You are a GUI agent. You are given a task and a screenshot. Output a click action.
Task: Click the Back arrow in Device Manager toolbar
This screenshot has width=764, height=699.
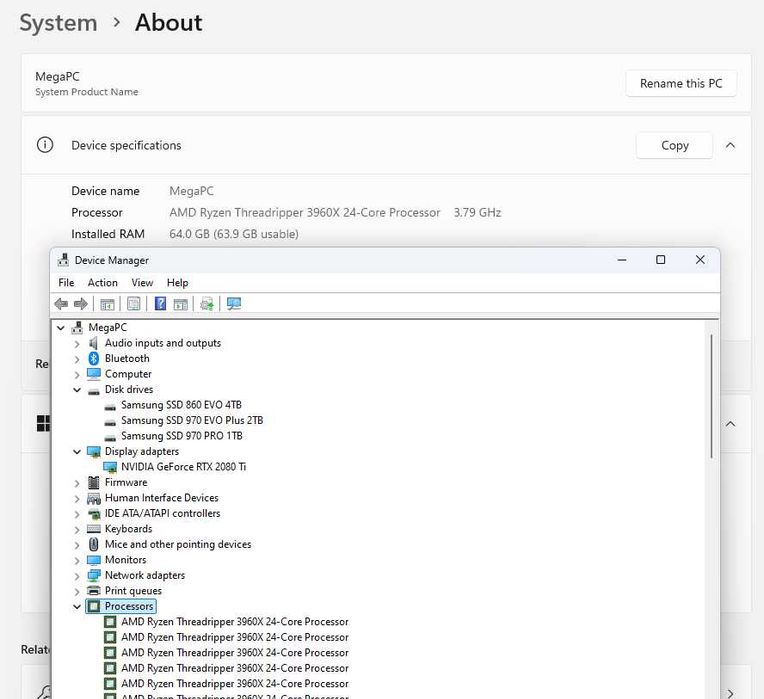(61, 304)
